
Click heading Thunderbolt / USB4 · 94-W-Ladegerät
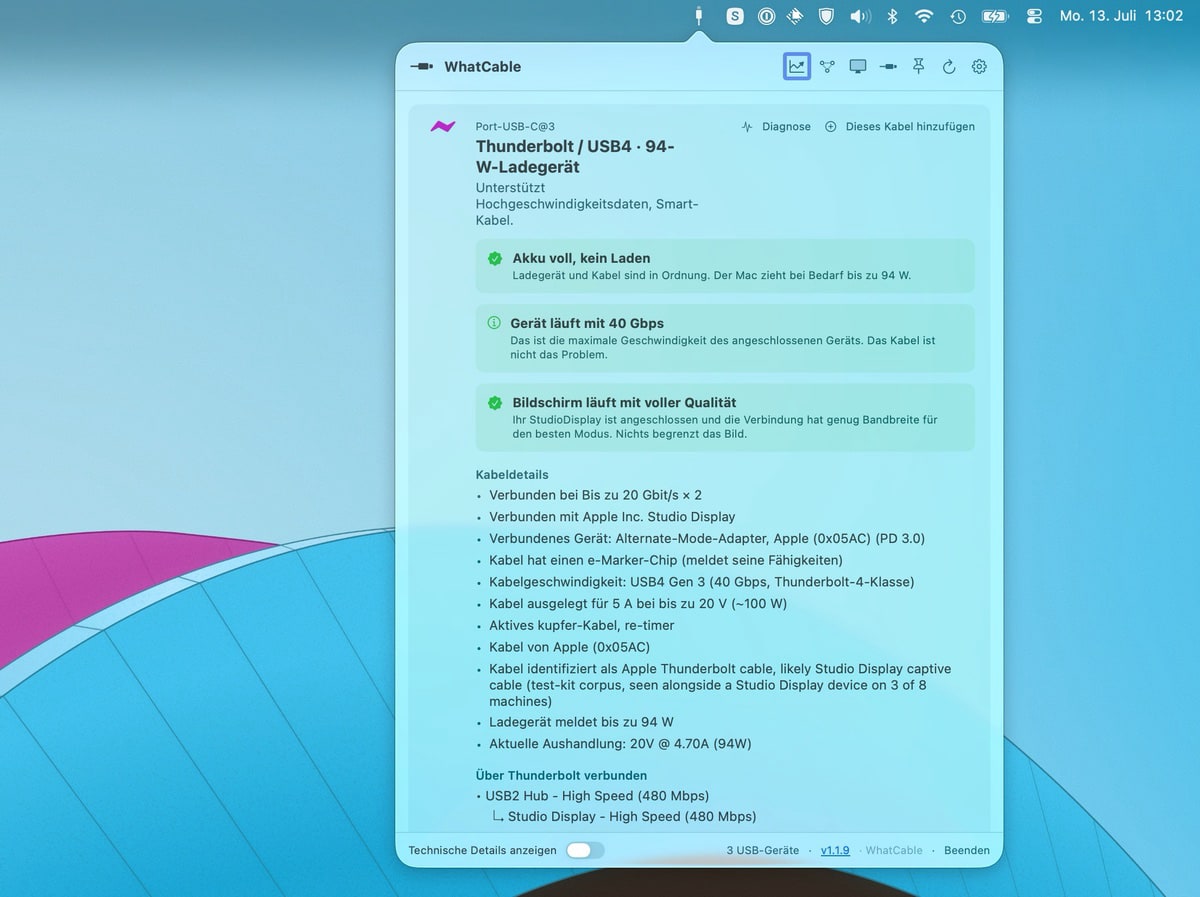point(575,157)
